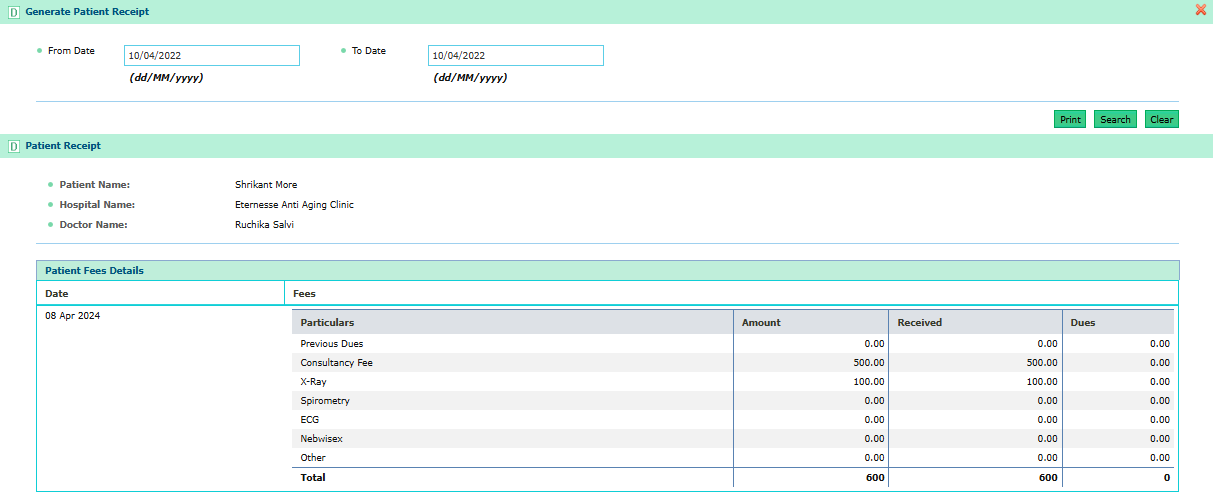Click the total amount 600
The image size is (1213, 503).
[875, 478]
